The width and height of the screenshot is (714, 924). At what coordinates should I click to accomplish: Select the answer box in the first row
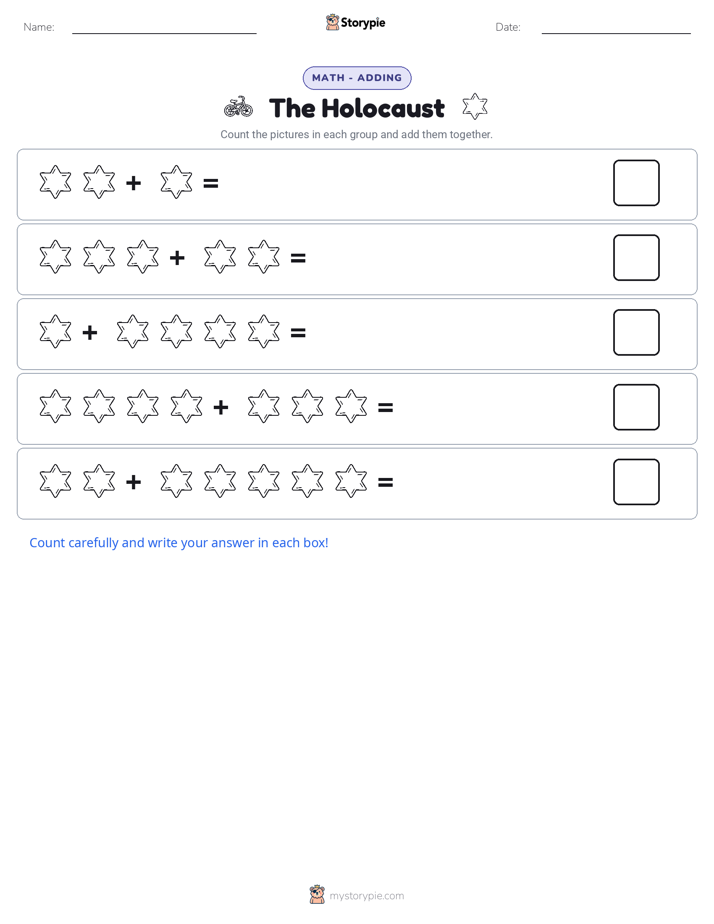pyautogui.click(x=636, y=183)
